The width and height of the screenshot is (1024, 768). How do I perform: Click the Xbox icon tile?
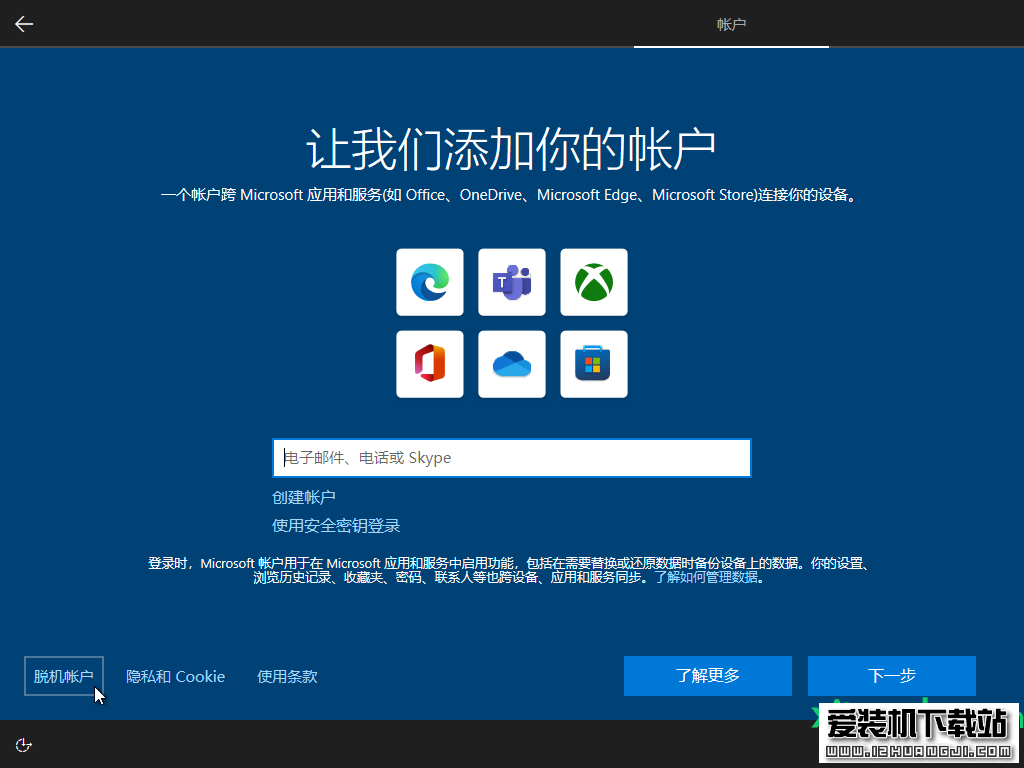[x=594, y=282]
